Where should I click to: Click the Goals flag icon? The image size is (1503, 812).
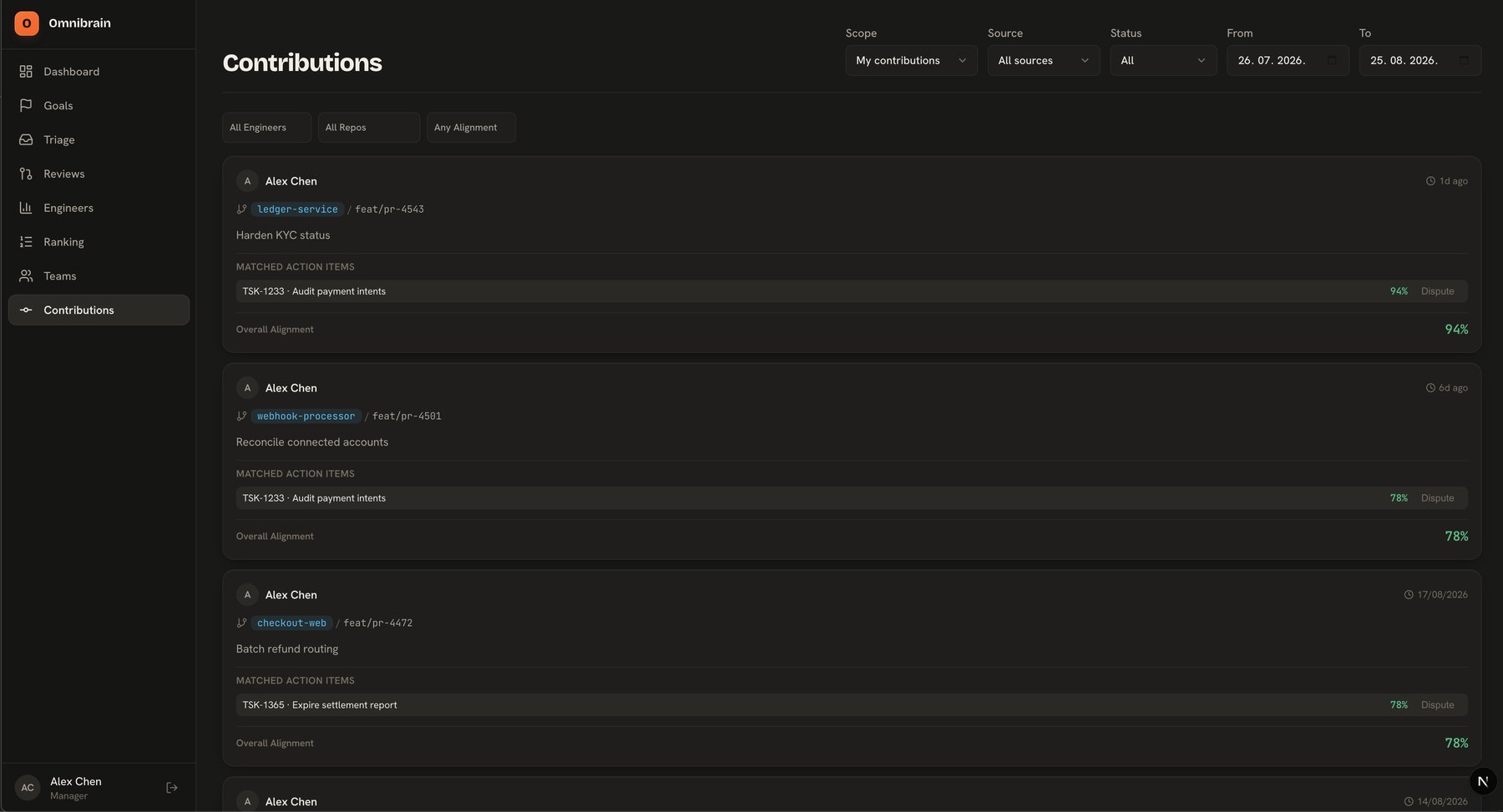pyautogui.click(x=26, y=106)
